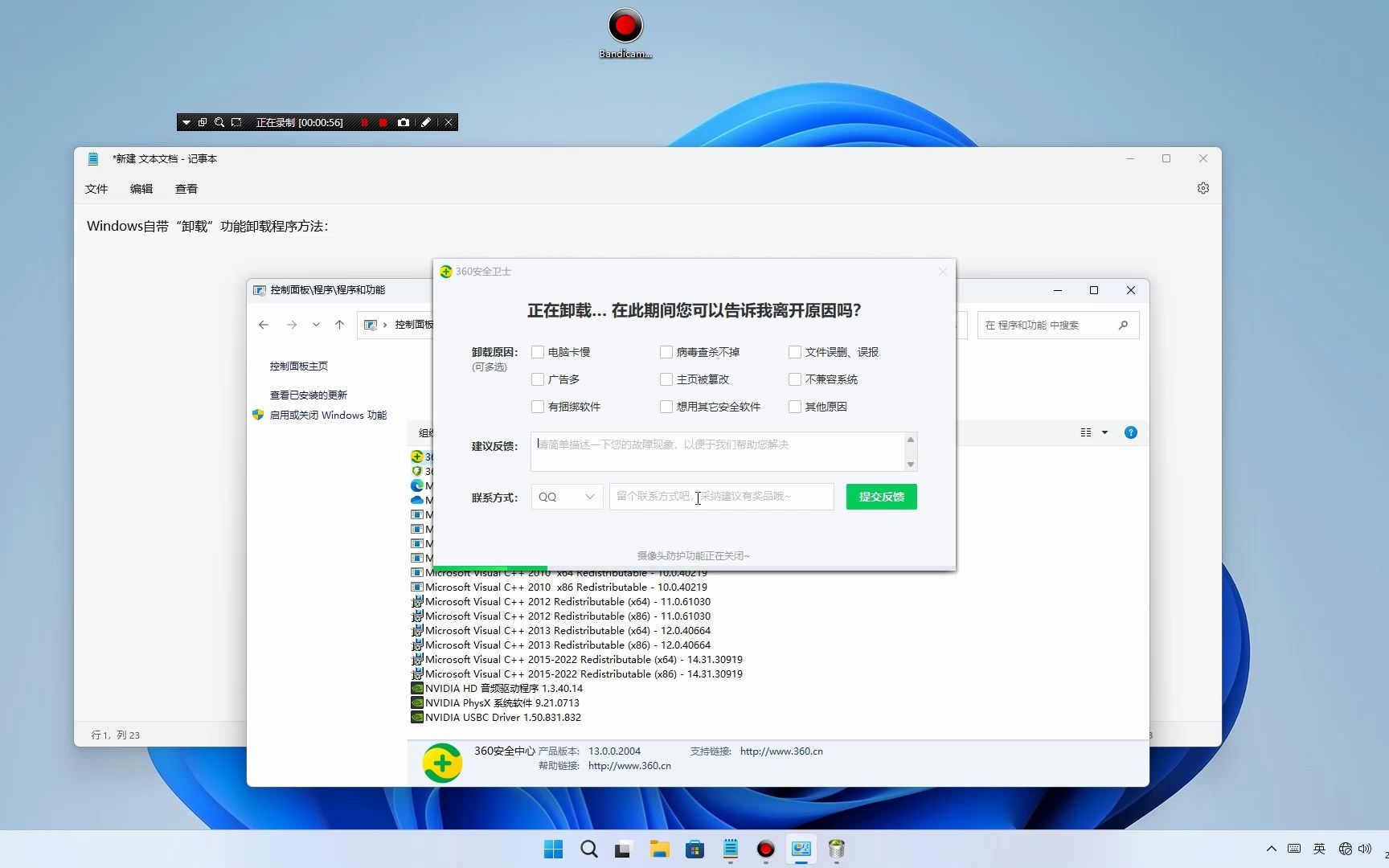Open the view options dropdown arrow
This screenshot has width=1389, height=868.
(1105, 432)
